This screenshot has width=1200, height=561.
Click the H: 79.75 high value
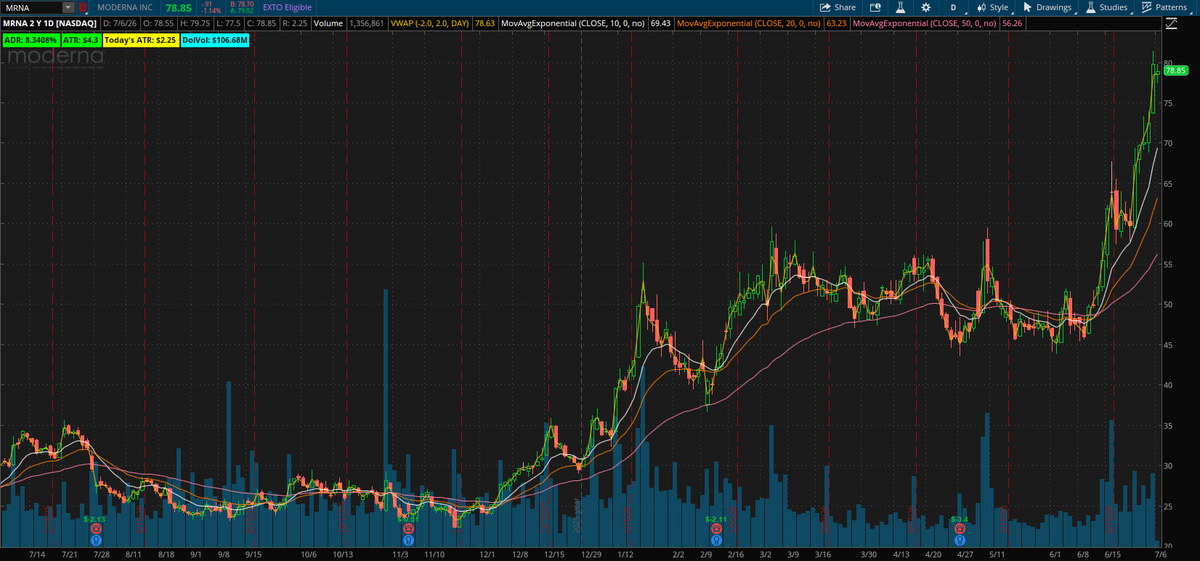(196, 22)
